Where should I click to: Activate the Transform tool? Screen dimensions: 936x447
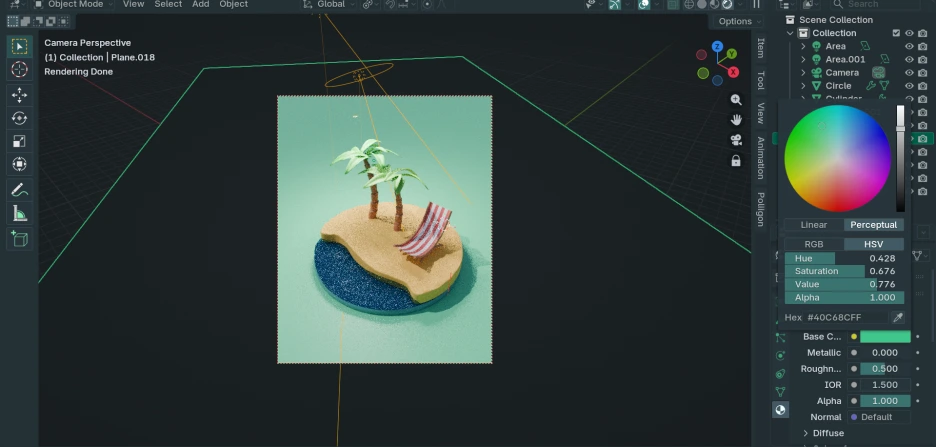(x=20, y=164)
